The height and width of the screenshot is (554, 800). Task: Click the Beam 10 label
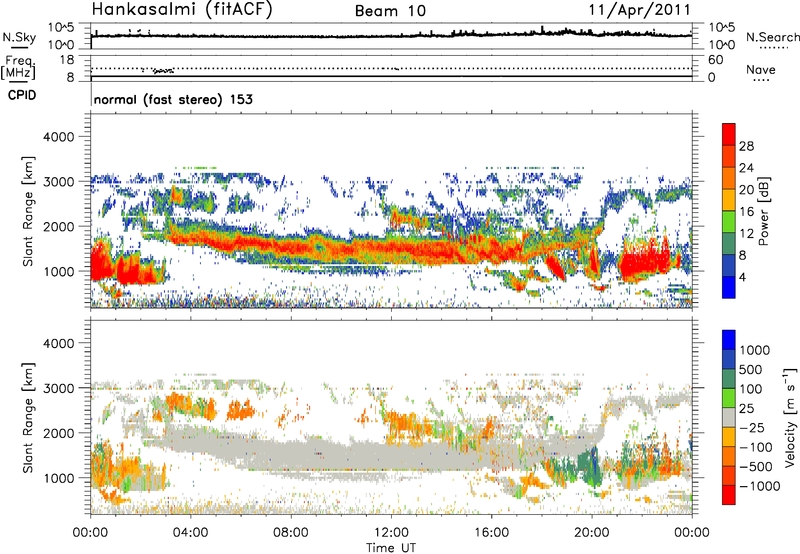[390, 11]
